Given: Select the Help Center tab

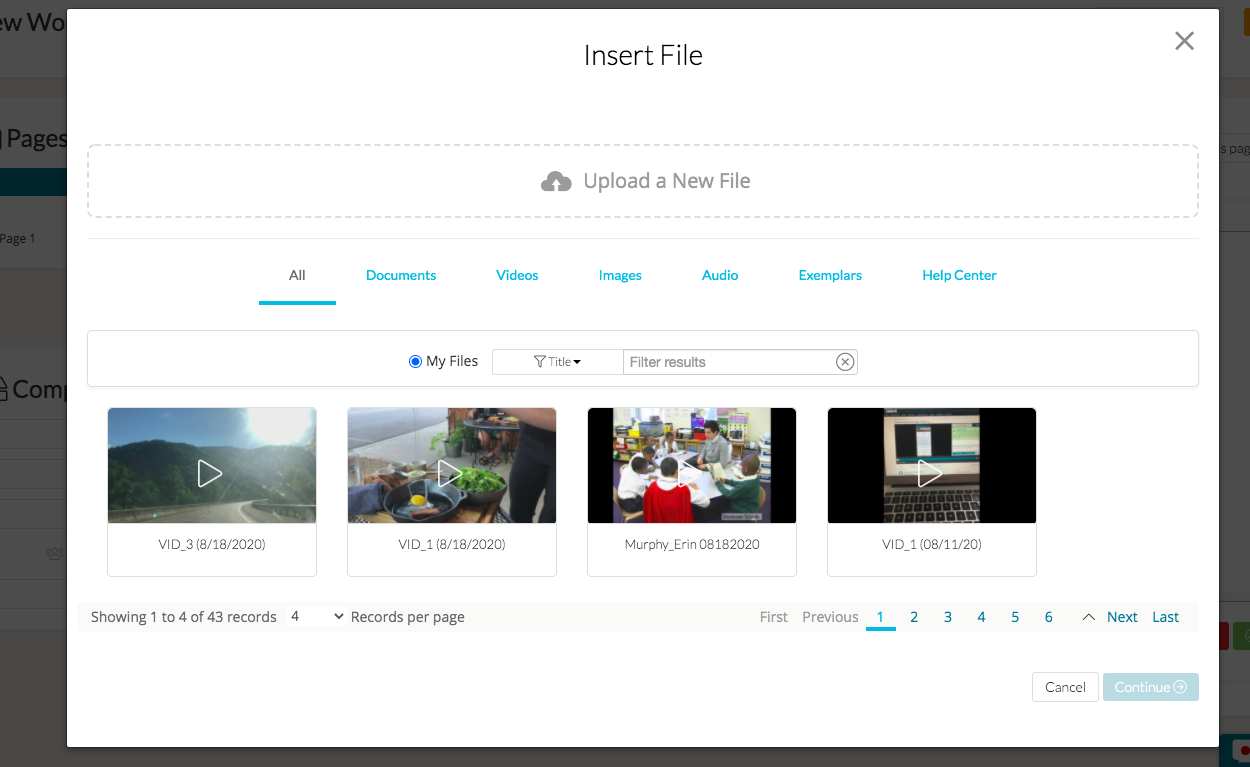Looking at the screenshot, I should point(959,275).
